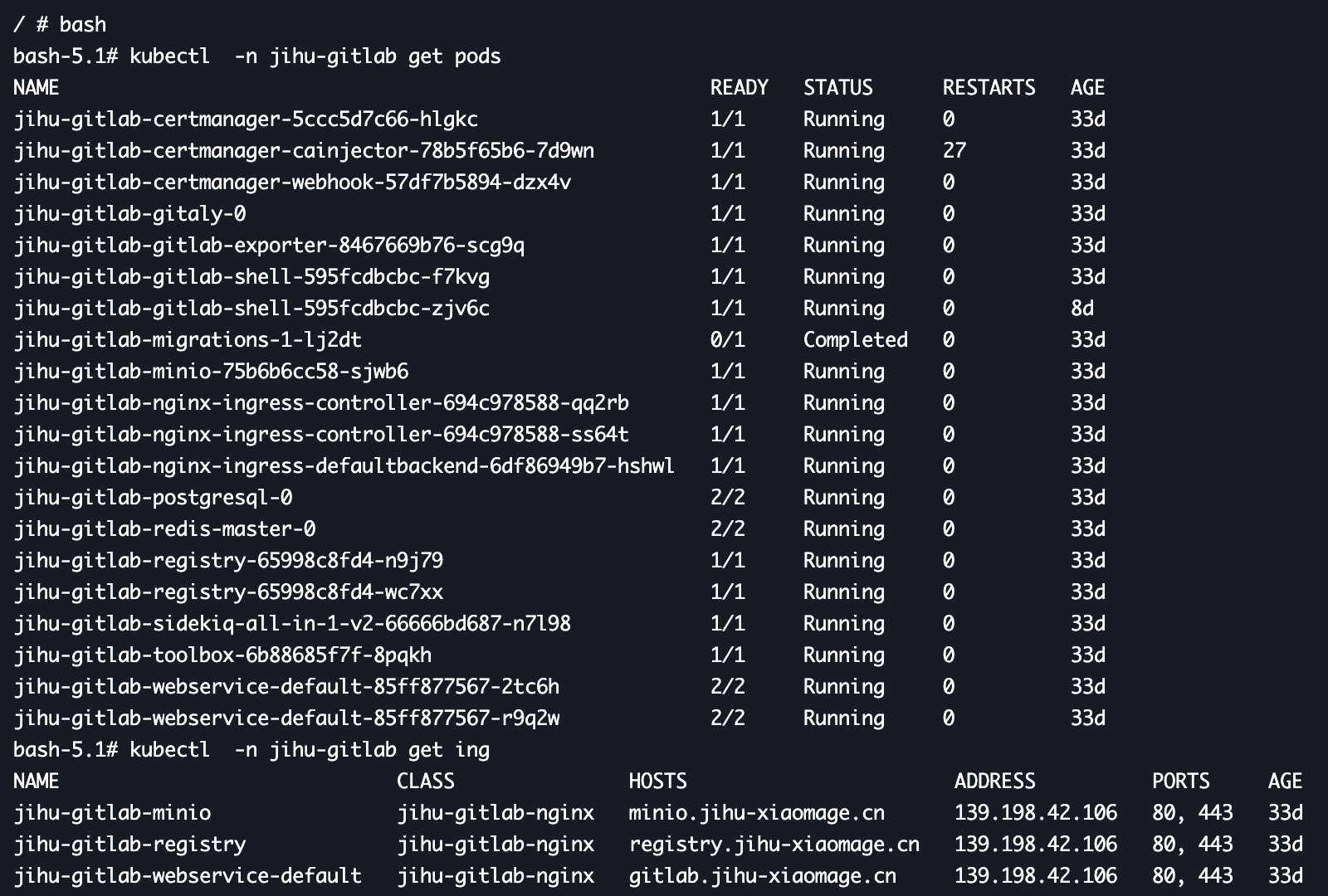Select pod webservice-default-85ff877567-2tc6h

[x=286, y=687]
